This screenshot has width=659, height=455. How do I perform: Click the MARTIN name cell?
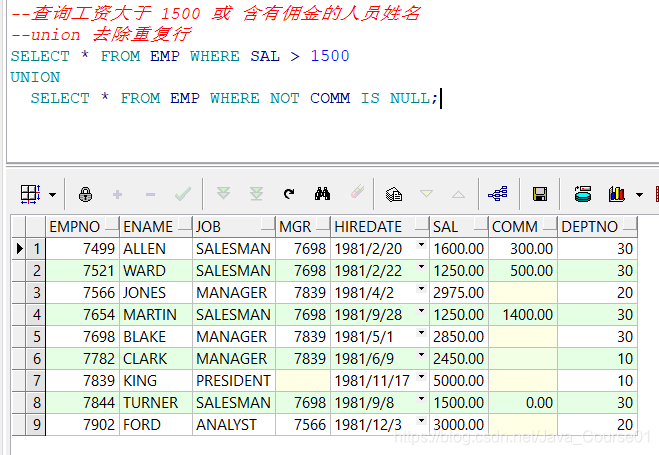[156, 315]
